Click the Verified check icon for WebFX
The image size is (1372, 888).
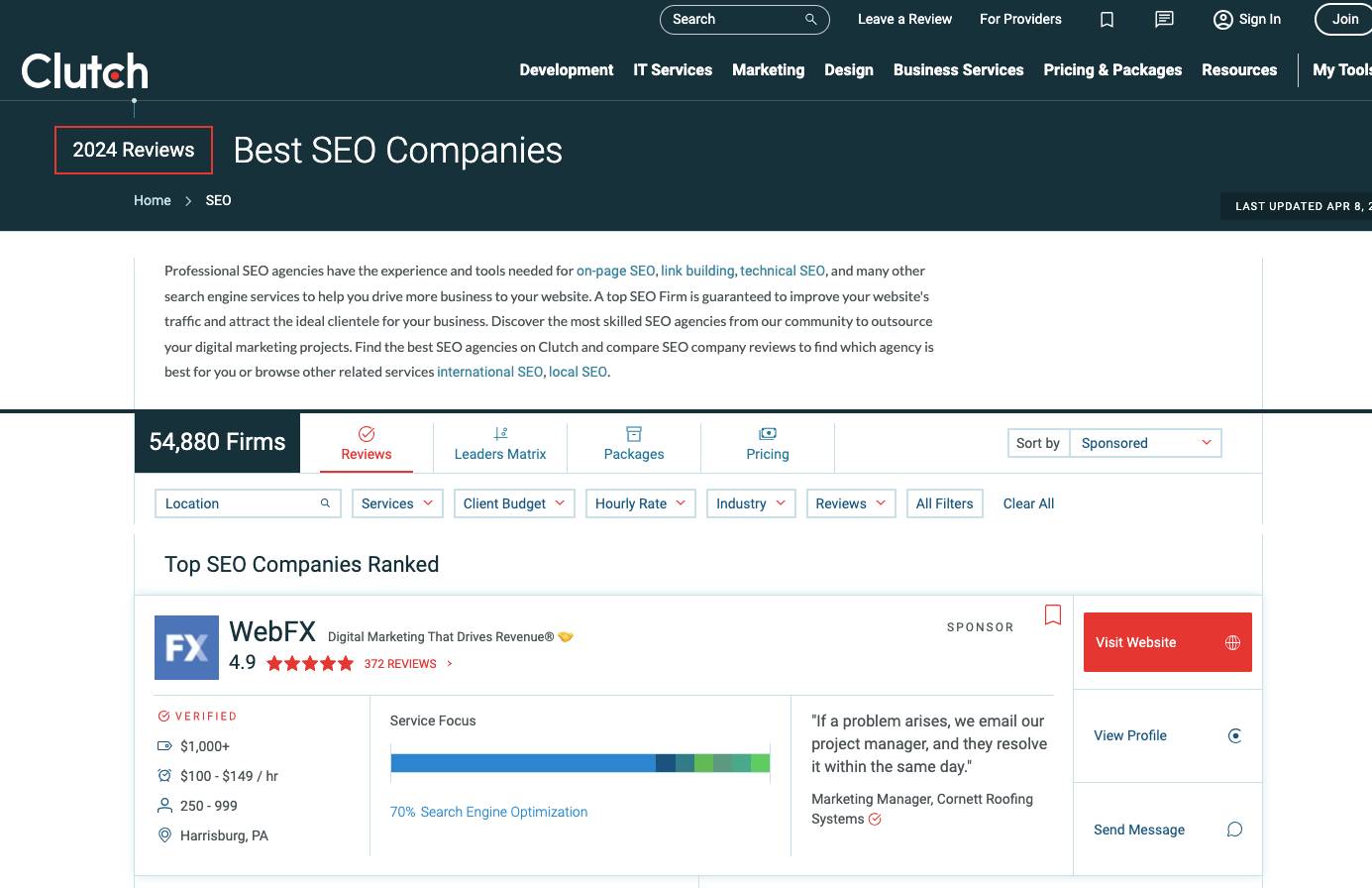163,716
